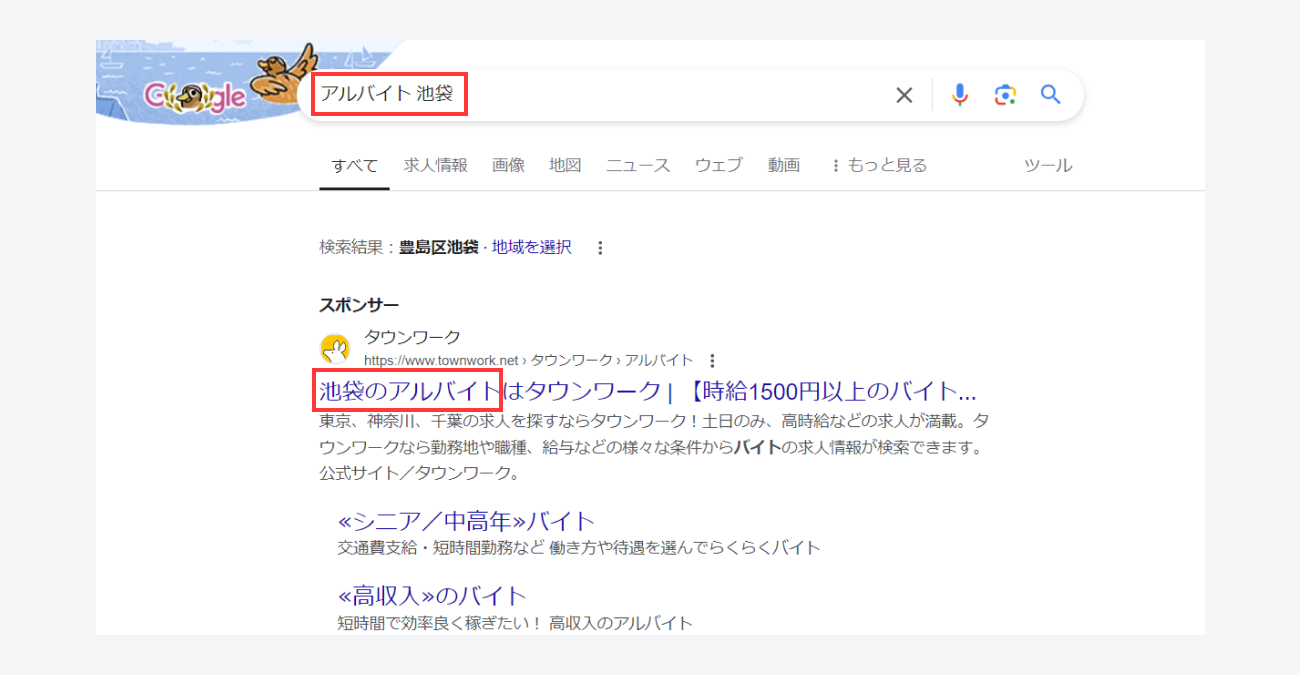
Task: Open «高収入»のバイト sitelink
Action: point(432,596)
